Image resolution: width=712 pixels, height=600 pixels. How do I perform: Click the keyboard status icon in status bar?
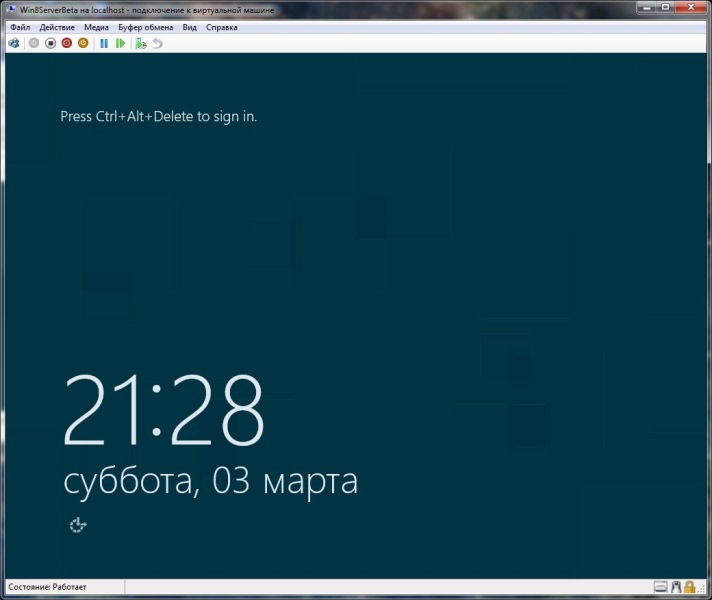tap(661, 587)
